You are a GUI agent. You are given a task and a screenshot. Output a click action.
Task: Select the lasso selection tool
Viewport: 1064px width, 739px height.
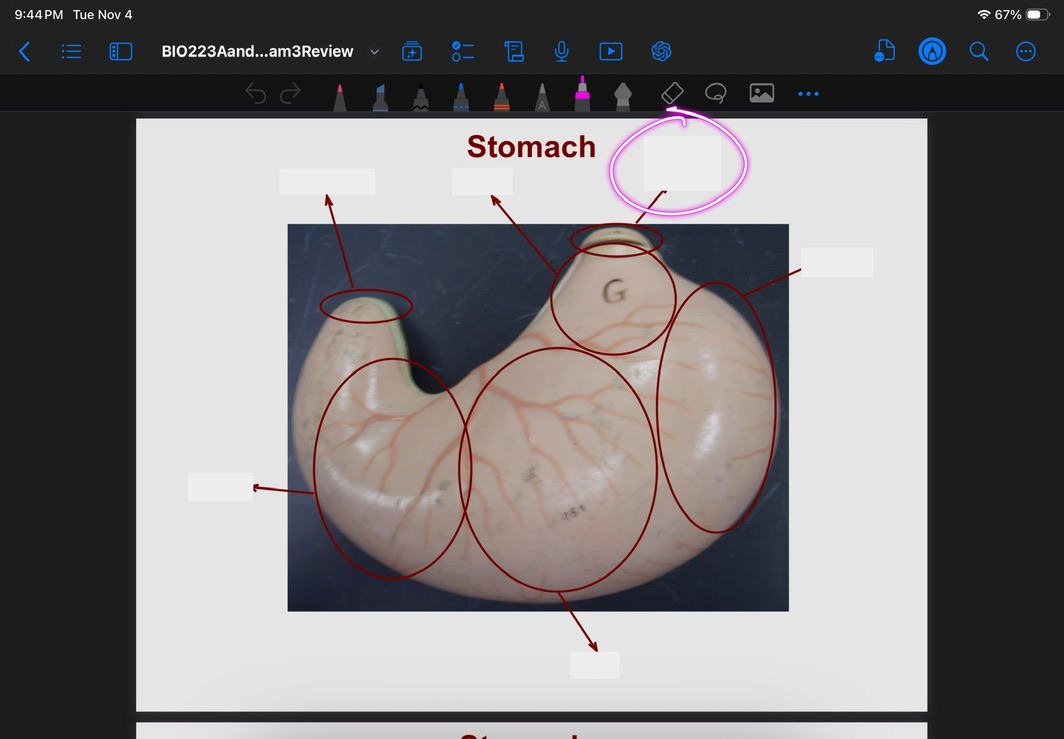tap(715, 93)
